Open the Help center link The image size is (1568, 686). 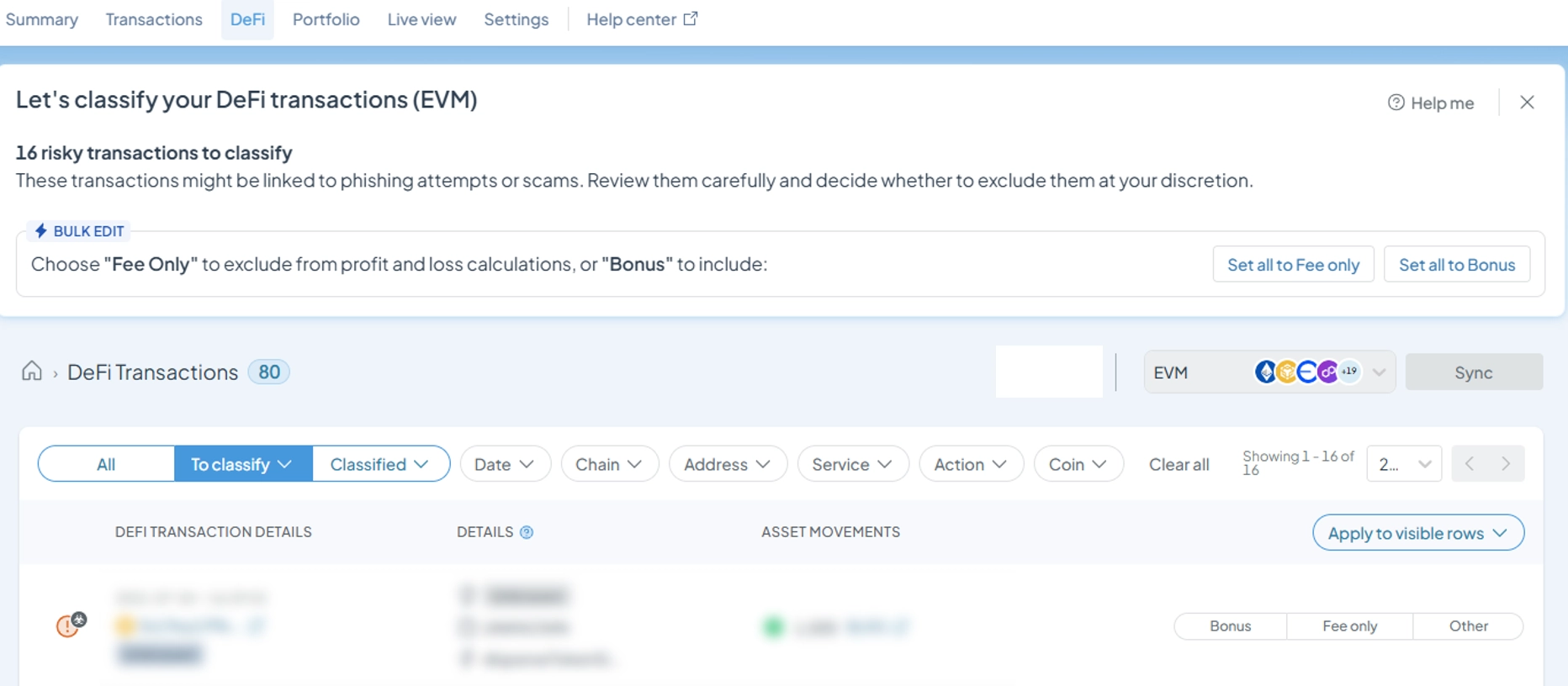click(642, 19)
